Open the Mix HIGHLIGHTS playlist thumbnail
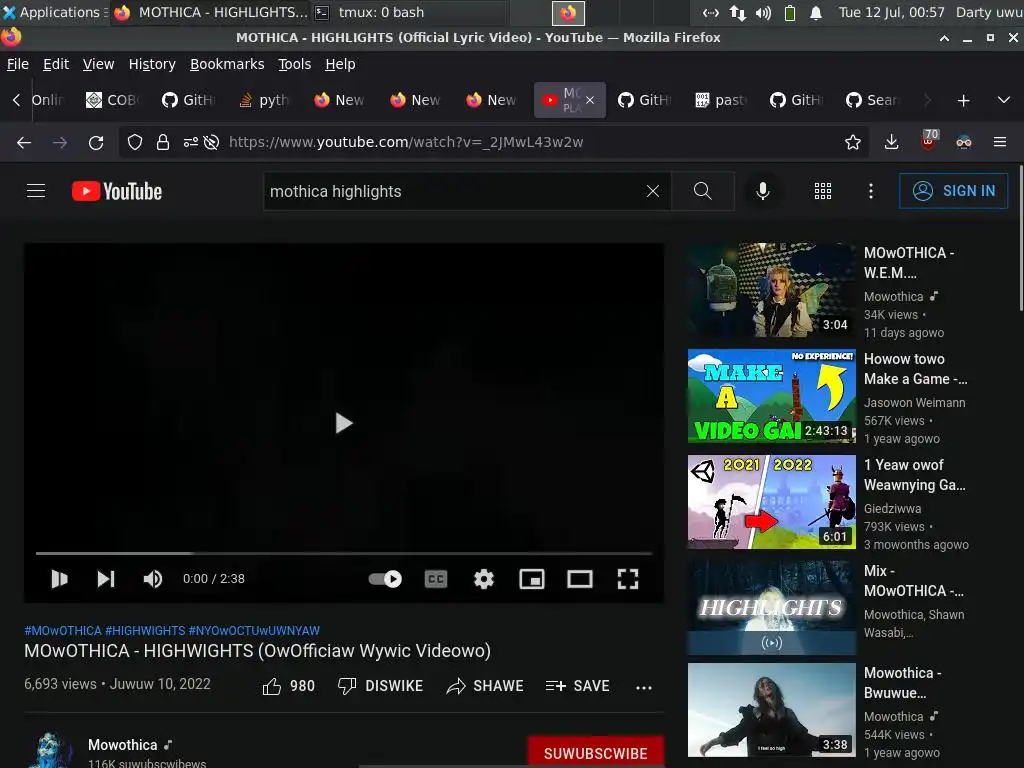1024x768 pixels. coord(771,608)
